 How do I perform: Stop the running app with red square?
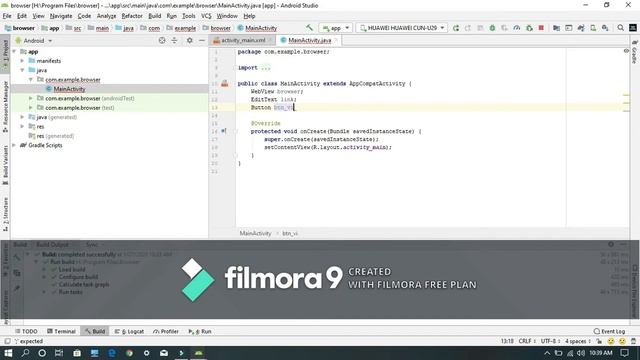click(541, 28)
